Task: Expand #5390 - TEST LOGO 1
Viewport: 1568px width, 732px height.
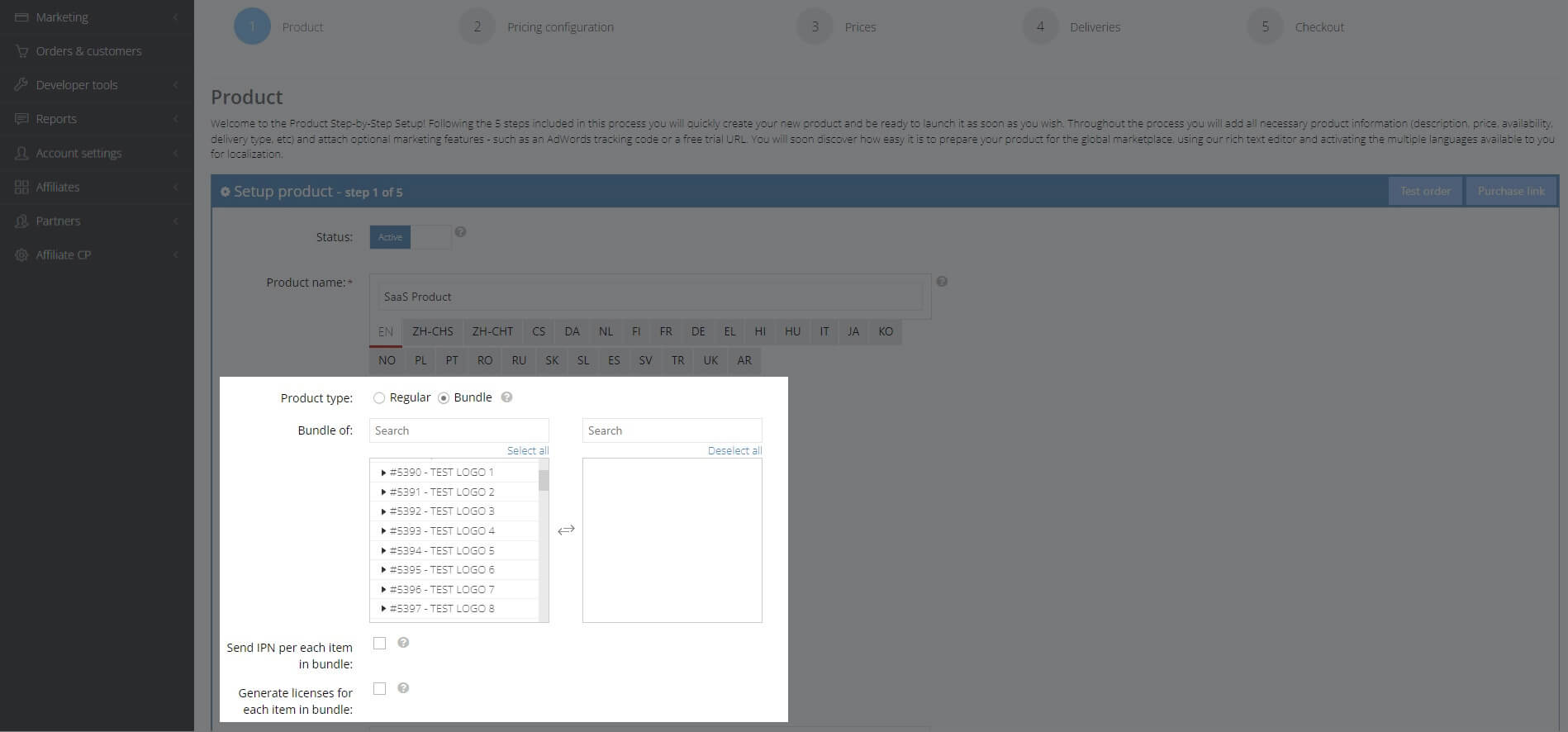Action: click(x=383, y=473)
